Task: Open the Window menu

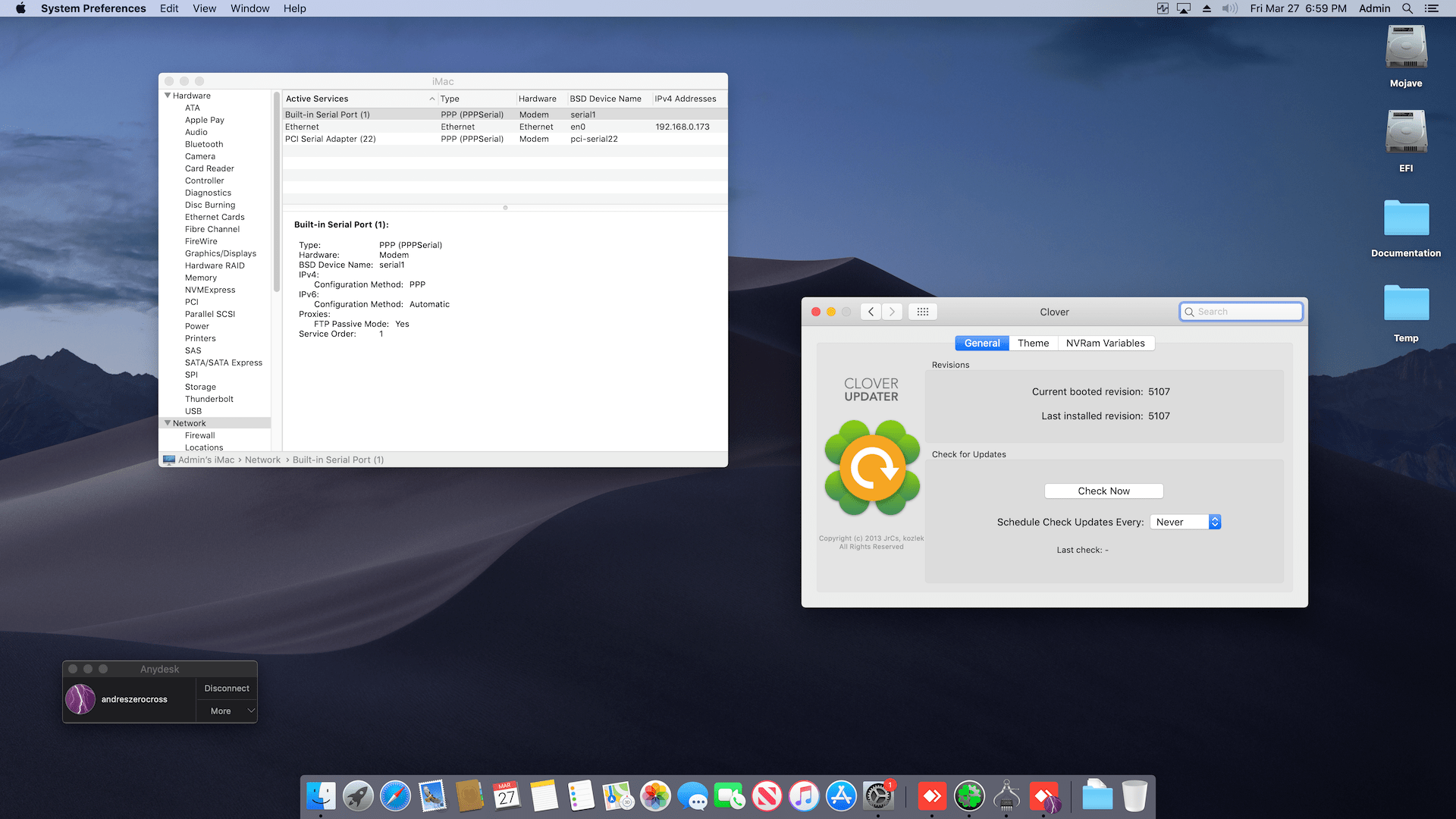Action: (x=249, y=8)
